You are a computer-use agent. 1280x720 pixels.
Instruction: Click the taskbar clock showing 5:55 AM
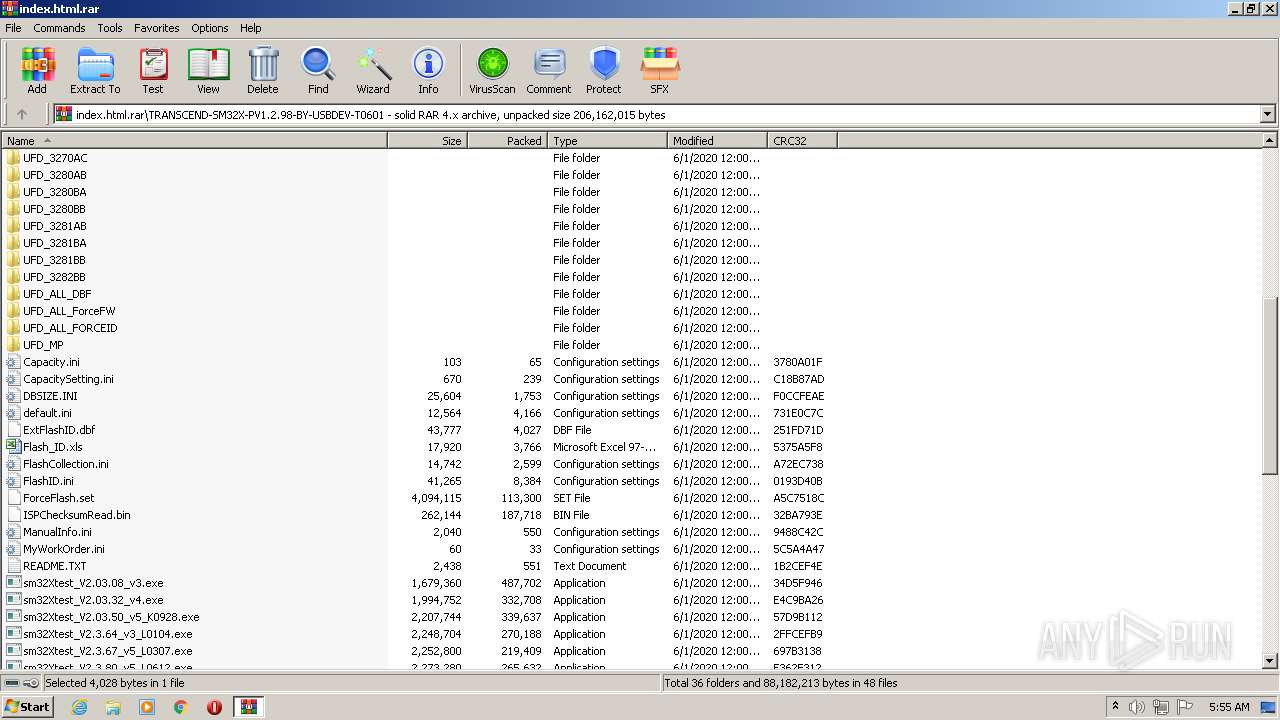pos(1229,707)
